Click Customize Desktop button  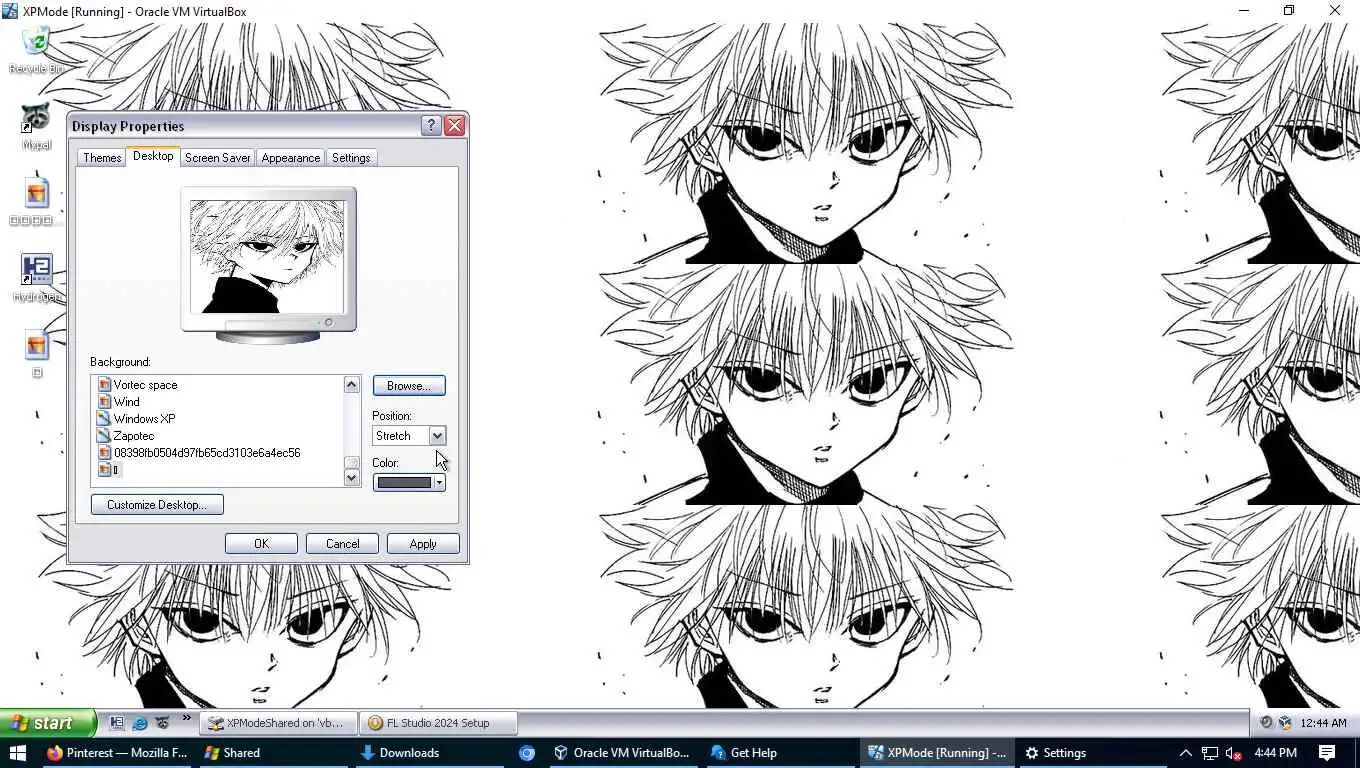[157, 505]
